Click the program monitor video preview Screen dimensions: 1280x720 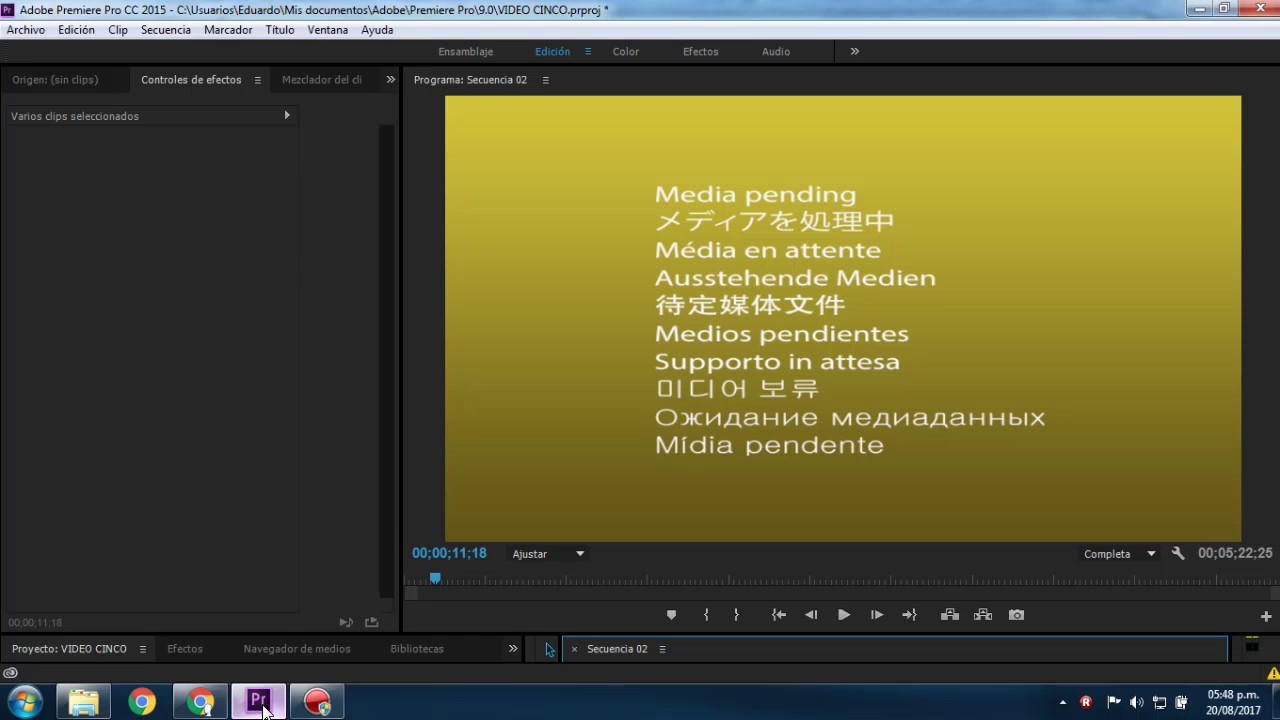point(843,319)
